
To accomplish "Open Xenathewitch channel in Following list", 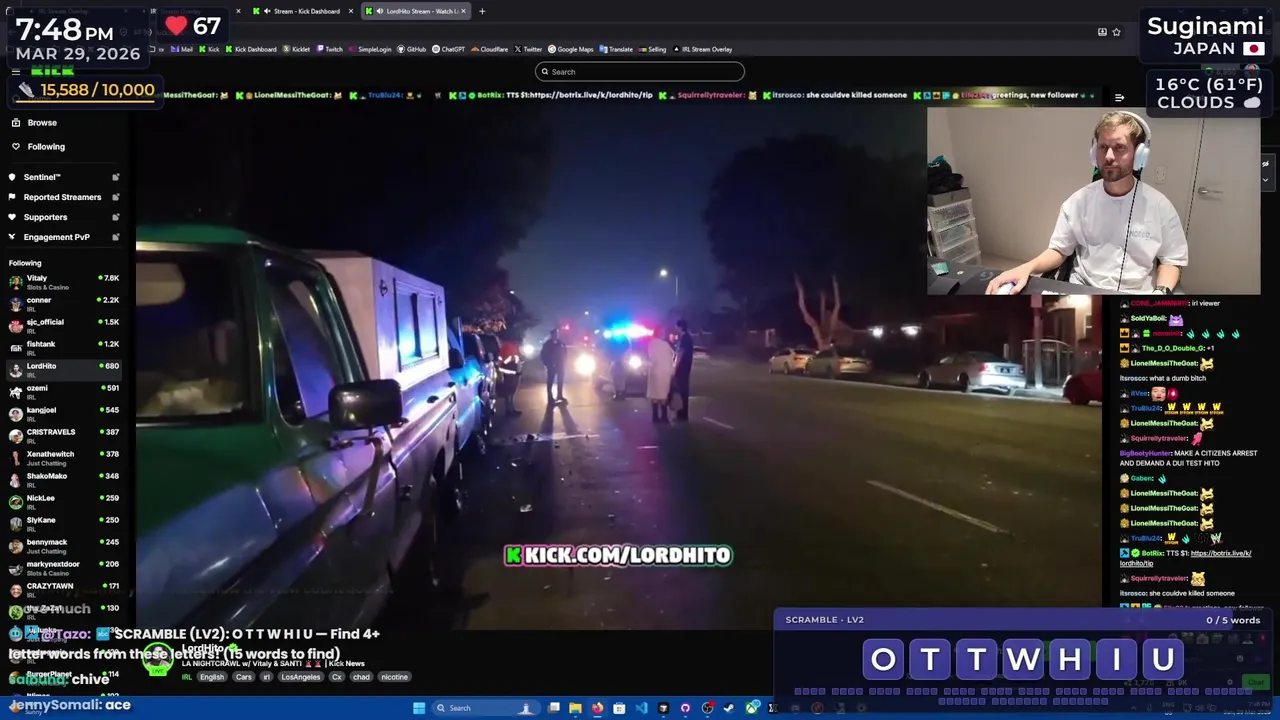I will [64, 458].
